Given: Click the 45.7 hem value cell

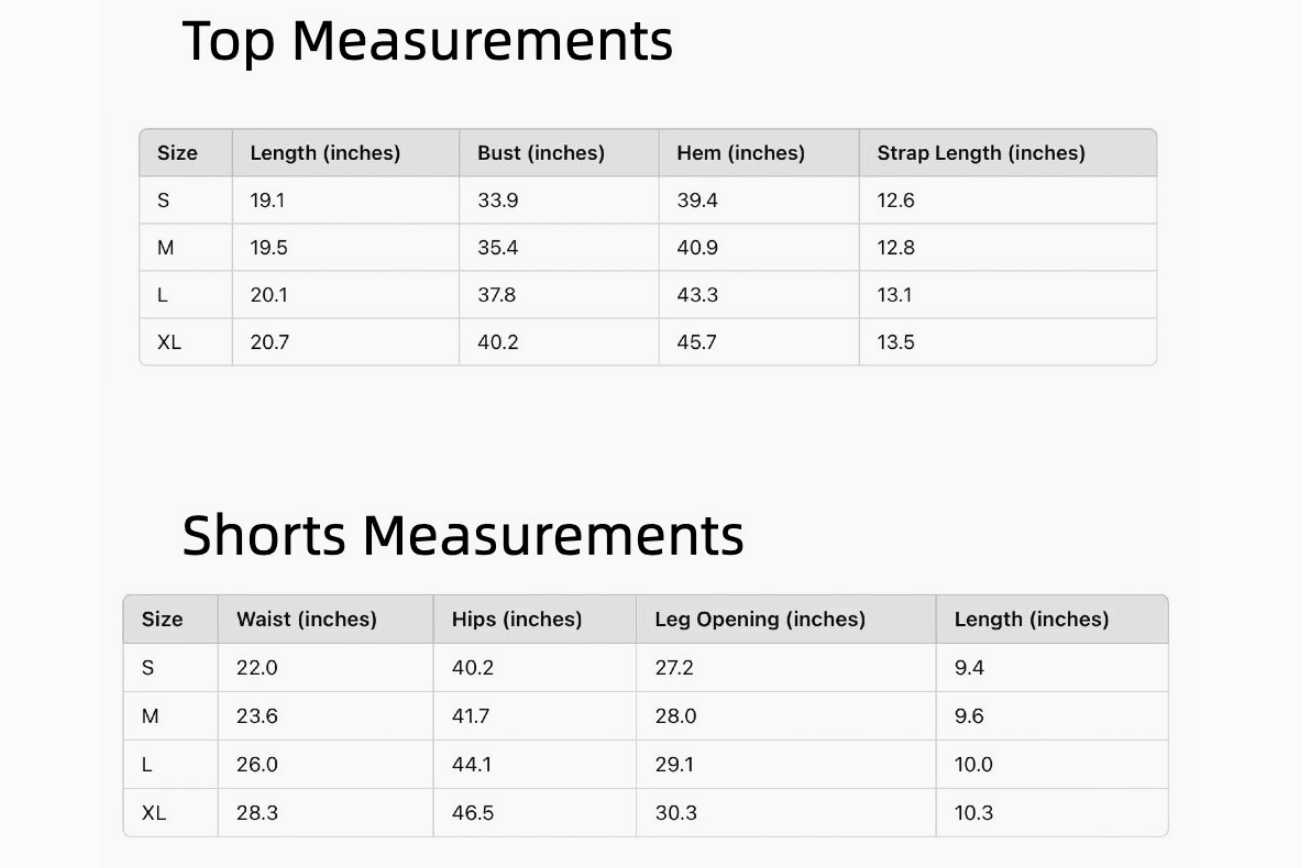Looking at the screenshot, I should pyautogui.click(x=697, y=342).
